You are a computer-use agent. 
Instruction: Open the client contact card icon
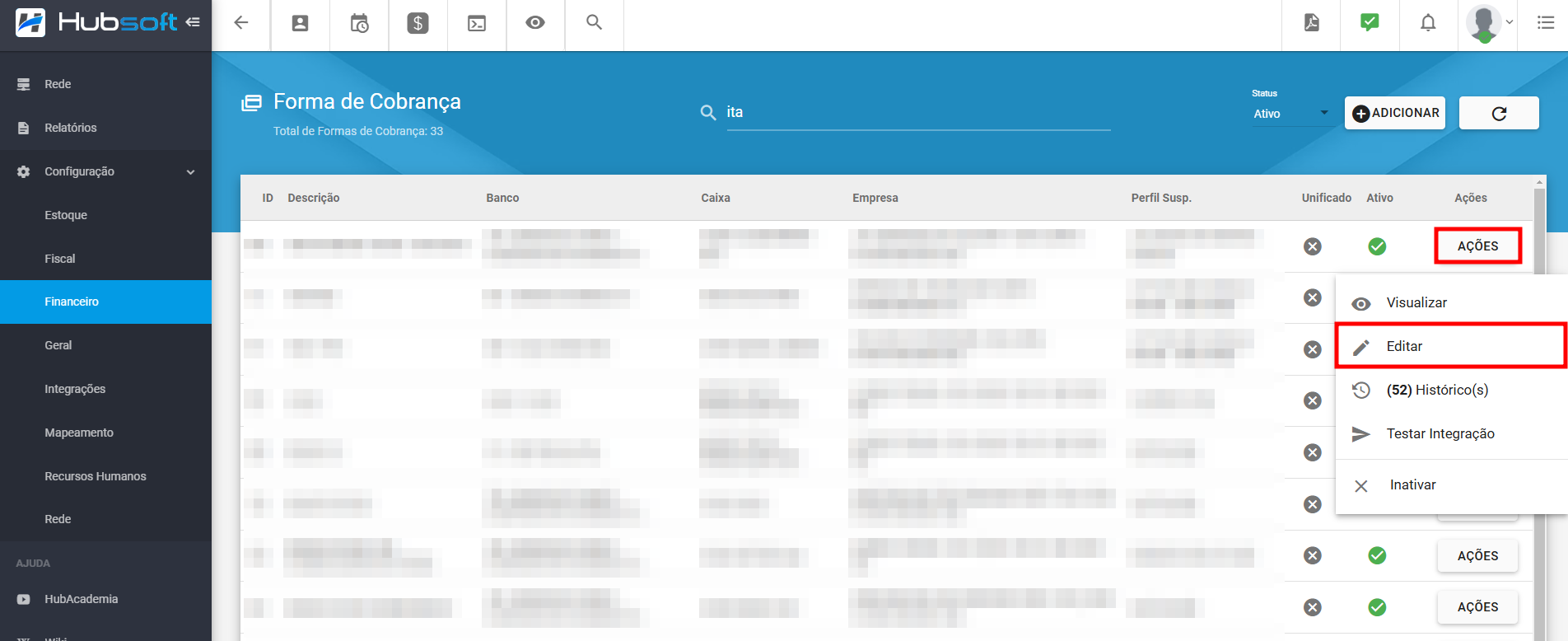[x=301, y=23]
